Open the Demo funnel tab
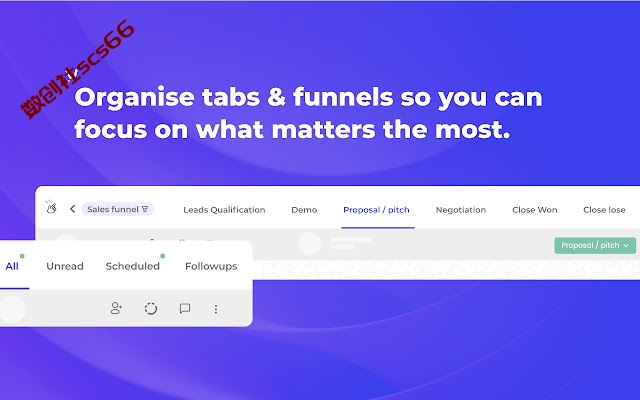Image resolution: width=640 pixels, height=400 pixels. tap(304, 210)
